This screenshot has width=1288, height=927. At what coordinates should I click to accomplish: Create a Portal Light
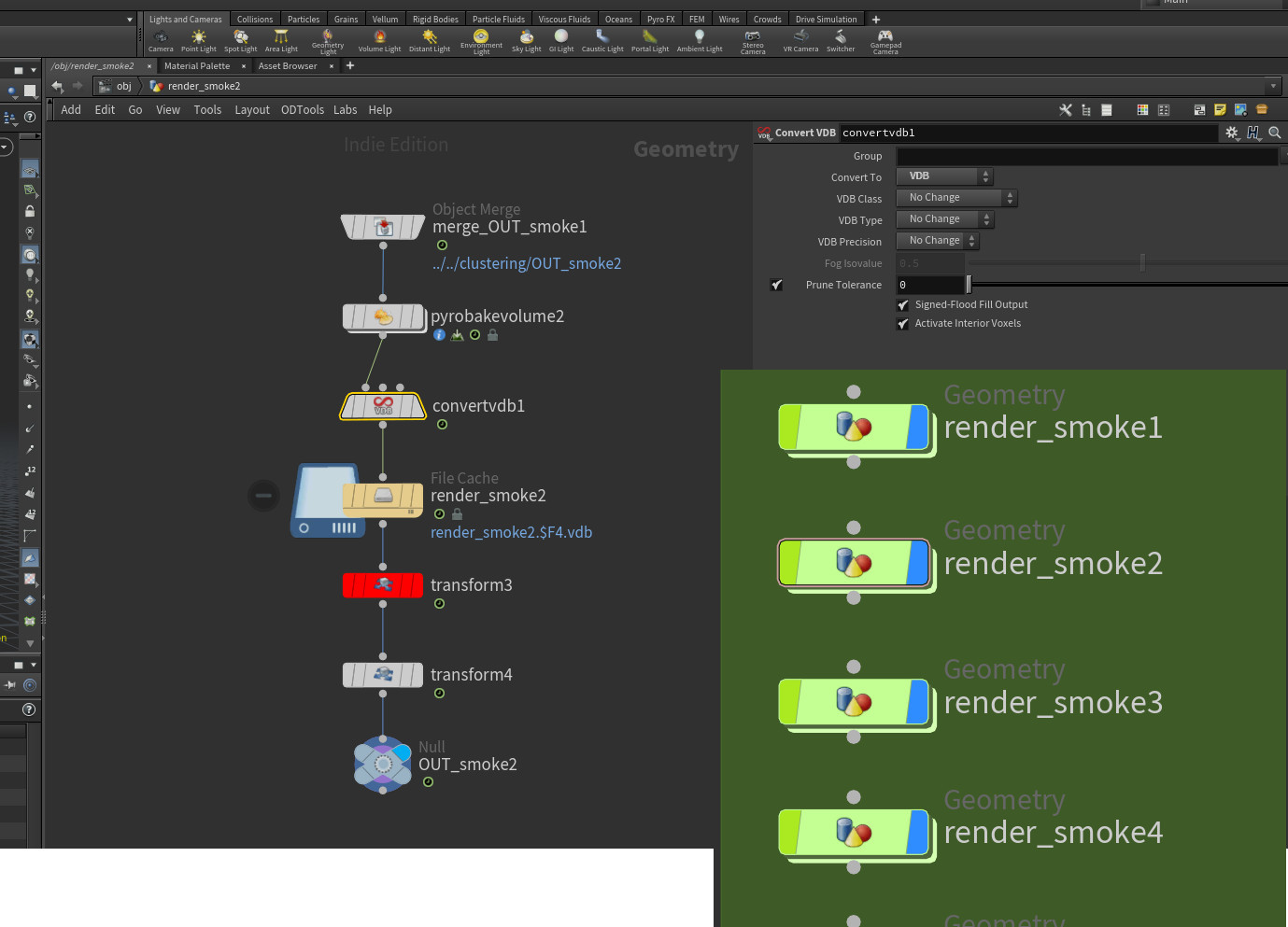pyautogui.click(x=650, y=40)
